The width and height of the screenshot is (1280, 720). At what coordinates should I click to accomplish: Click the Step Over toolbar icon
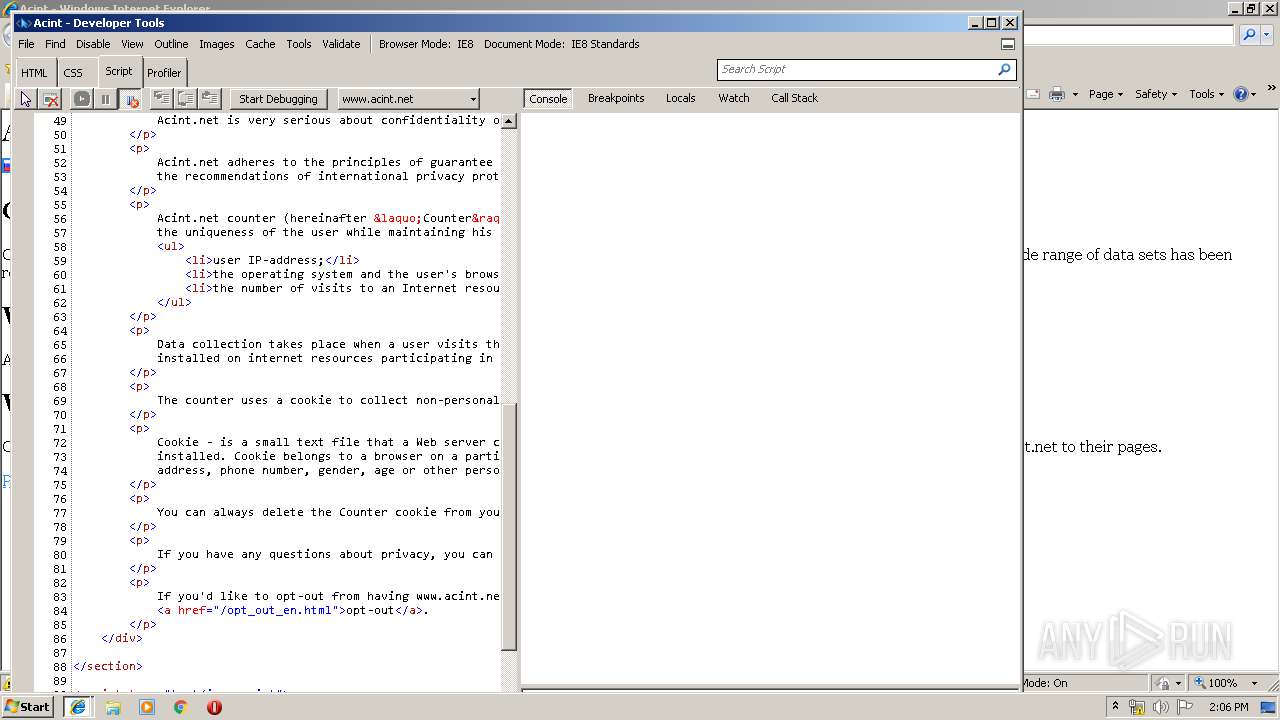185,98
